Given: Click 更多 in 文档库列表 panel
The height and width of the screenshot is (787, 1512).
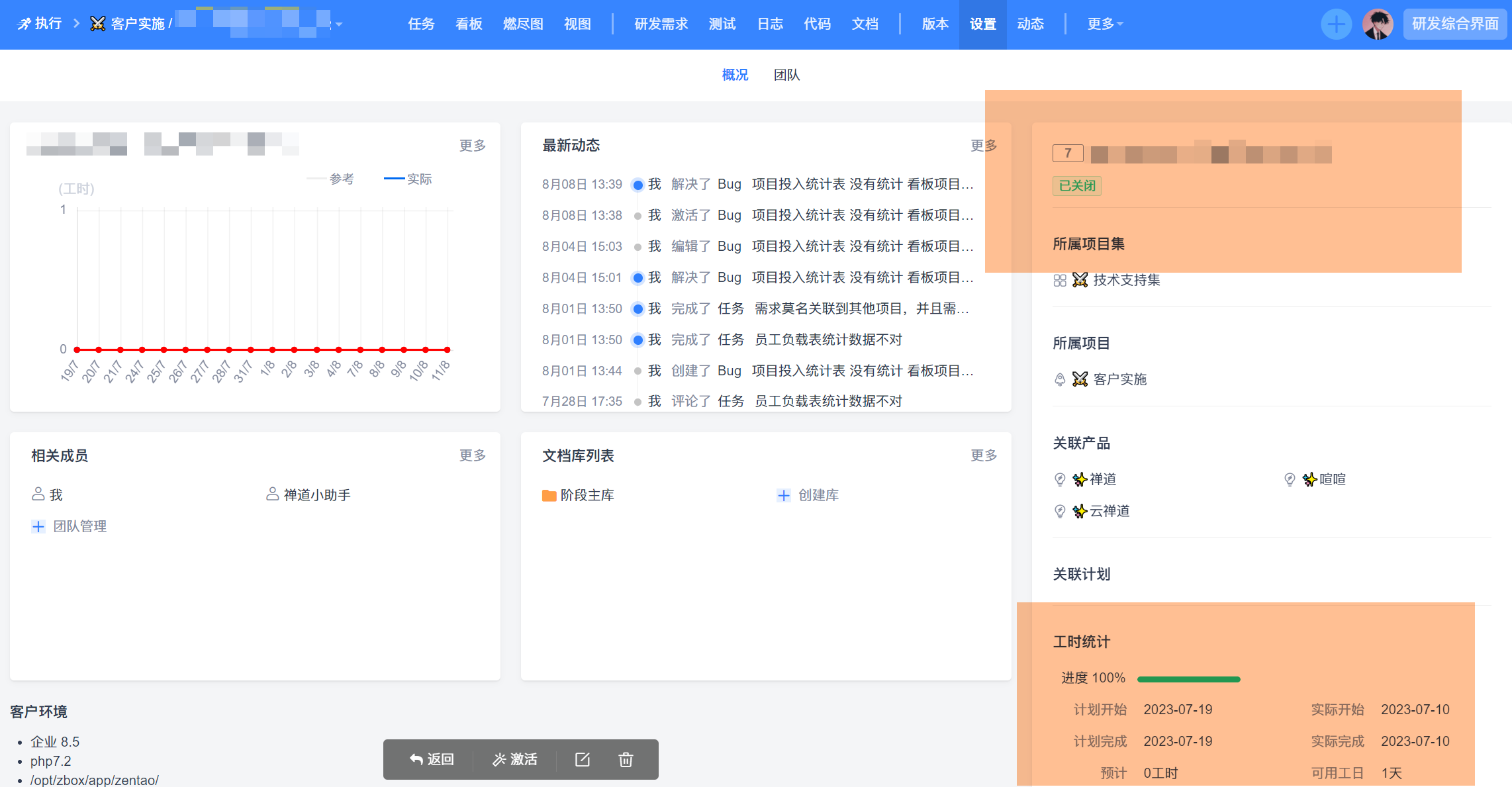Looking at the screenshot, I should point(984,455).
